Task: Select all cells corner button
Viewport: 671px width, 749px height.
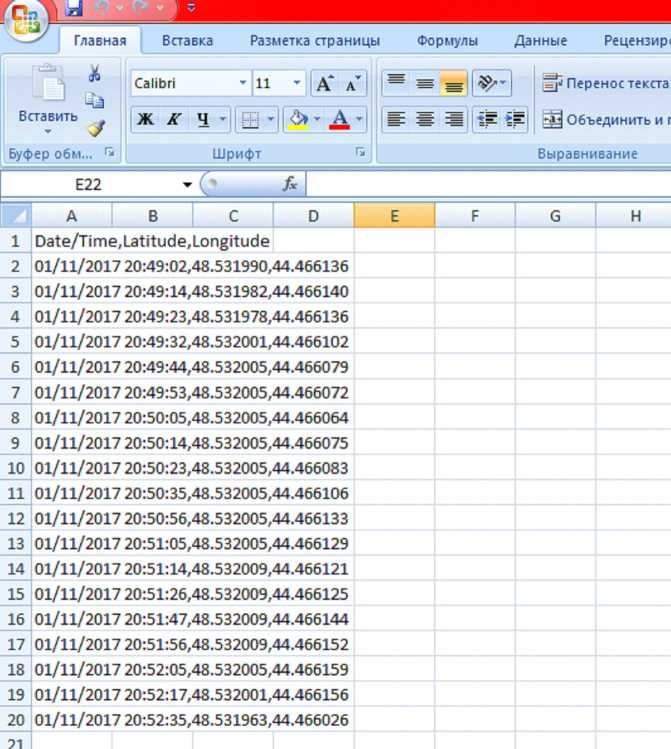Action: click(x=16, y=215)
